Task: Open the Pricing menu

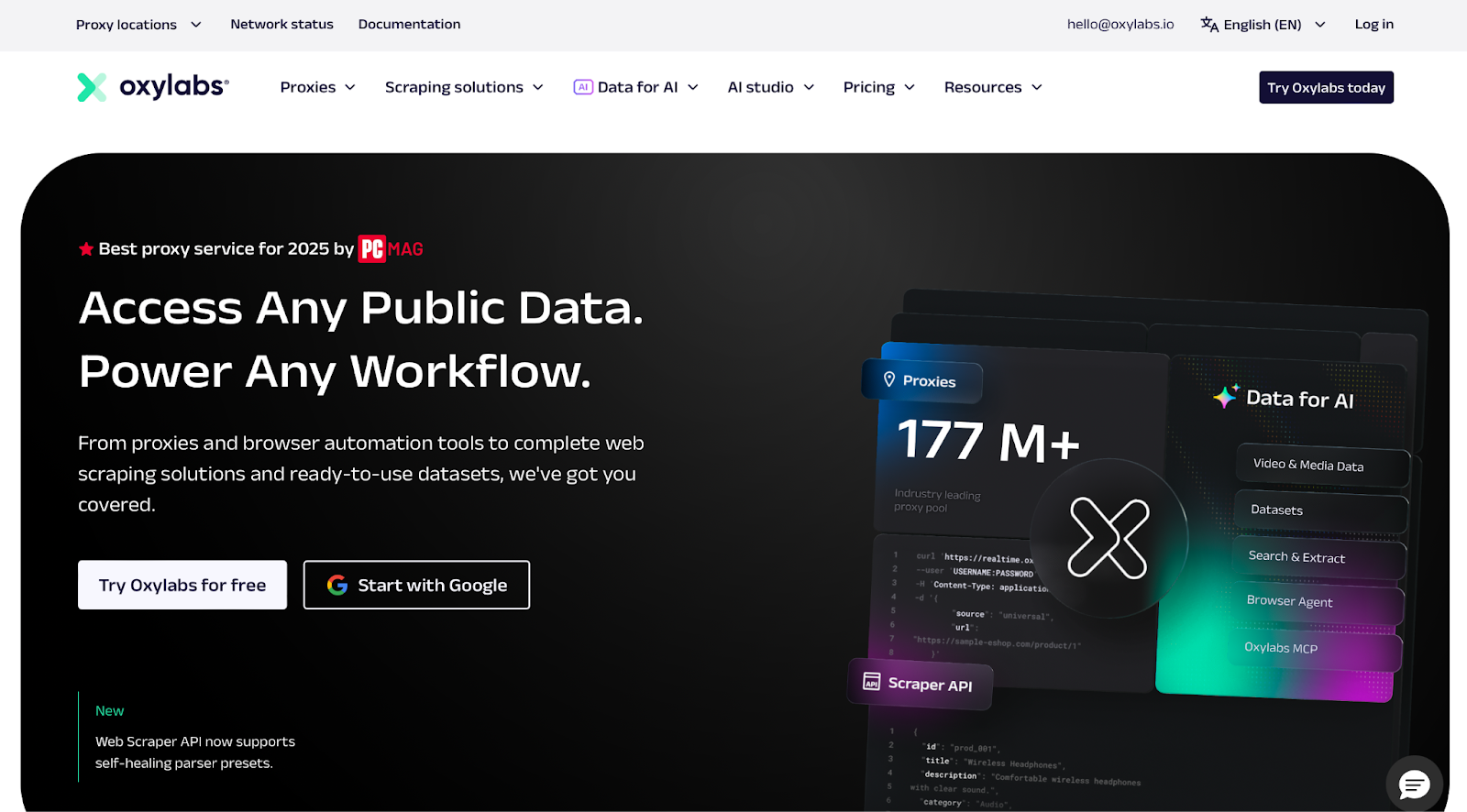Action: (x=878, y=87)
